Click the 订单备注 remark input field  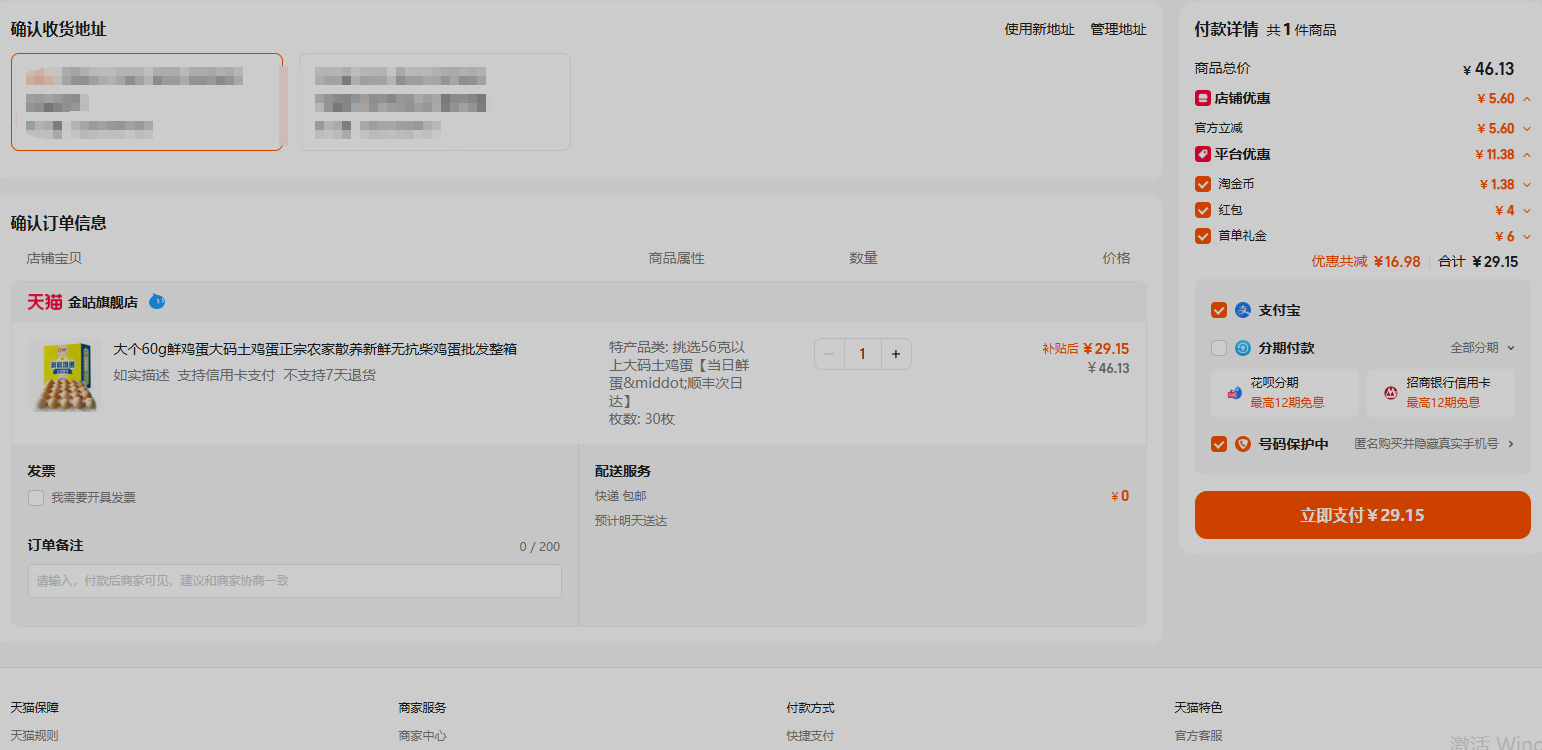[x=295, y=581]
